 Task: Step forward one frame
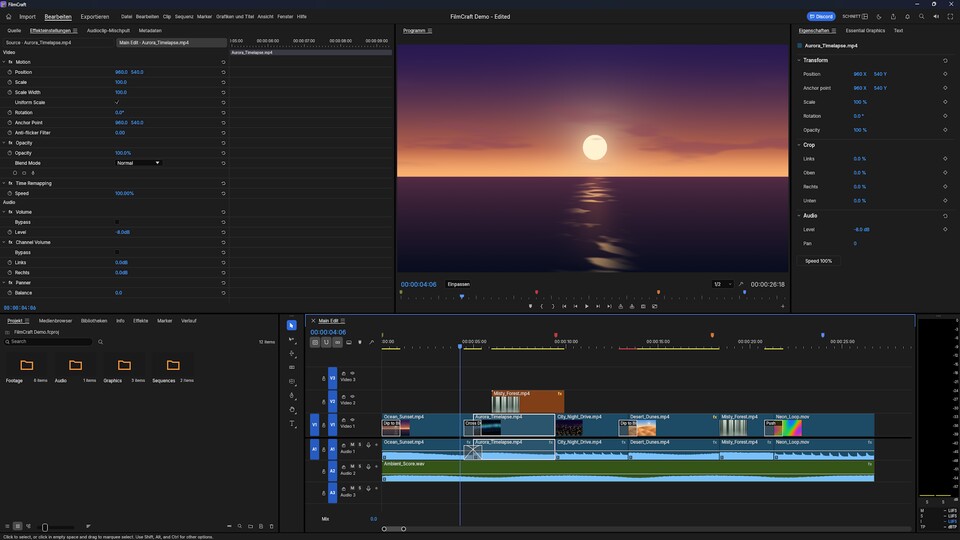[598, 306]
